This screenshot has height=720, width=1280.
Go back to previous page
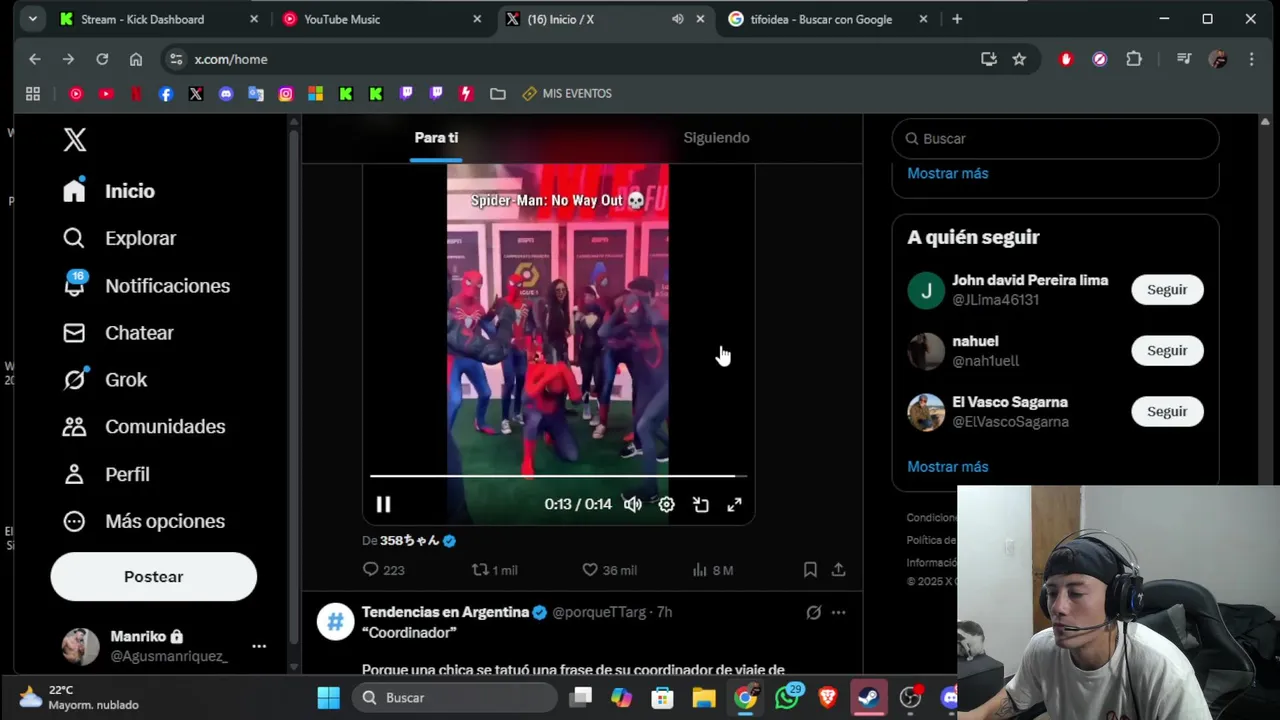pos(35,59)
